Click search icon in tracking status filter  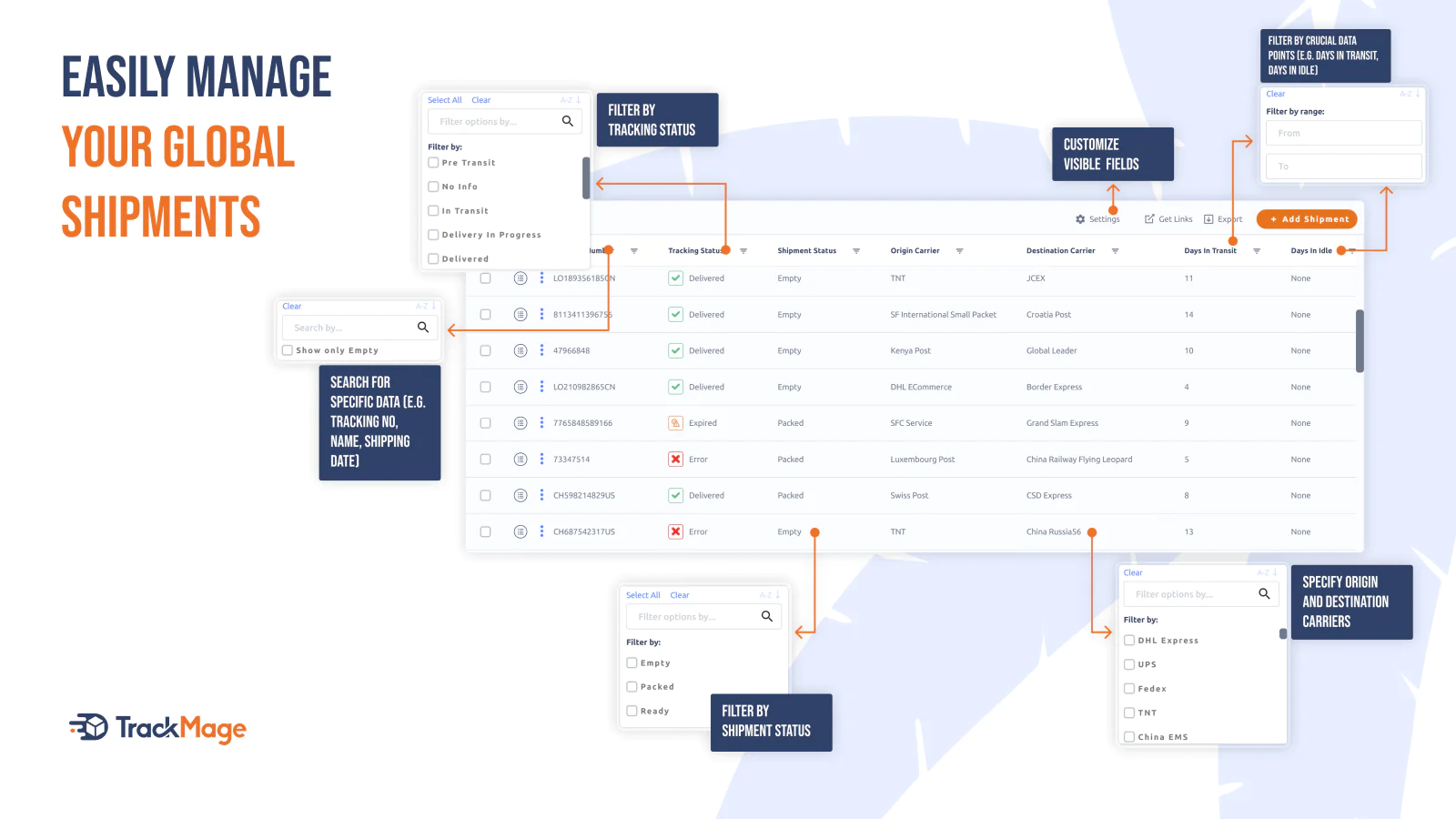point(568,121)
